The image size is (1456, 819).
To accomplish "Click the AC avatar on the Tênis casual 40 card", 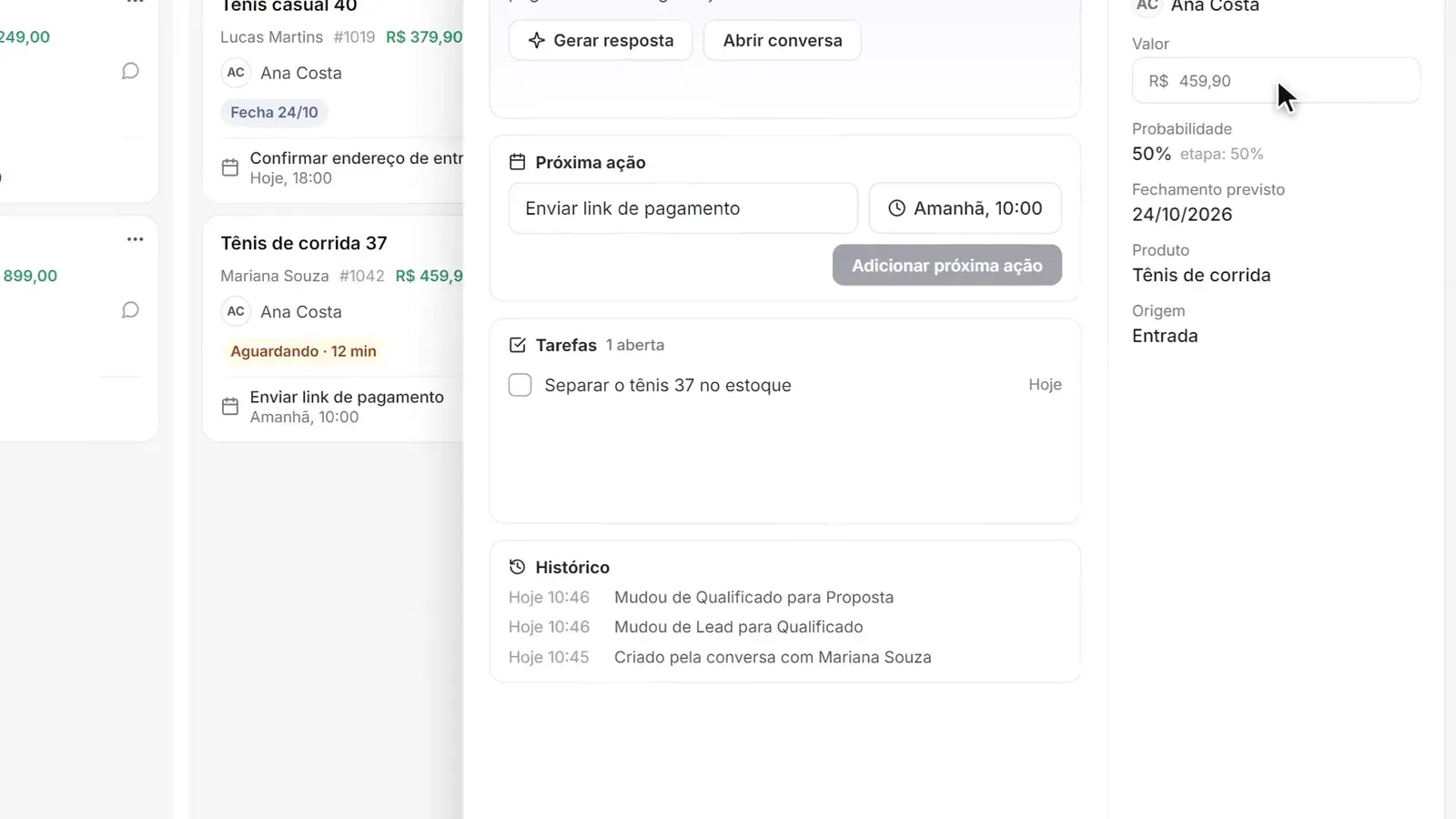I will coord(236,73).
